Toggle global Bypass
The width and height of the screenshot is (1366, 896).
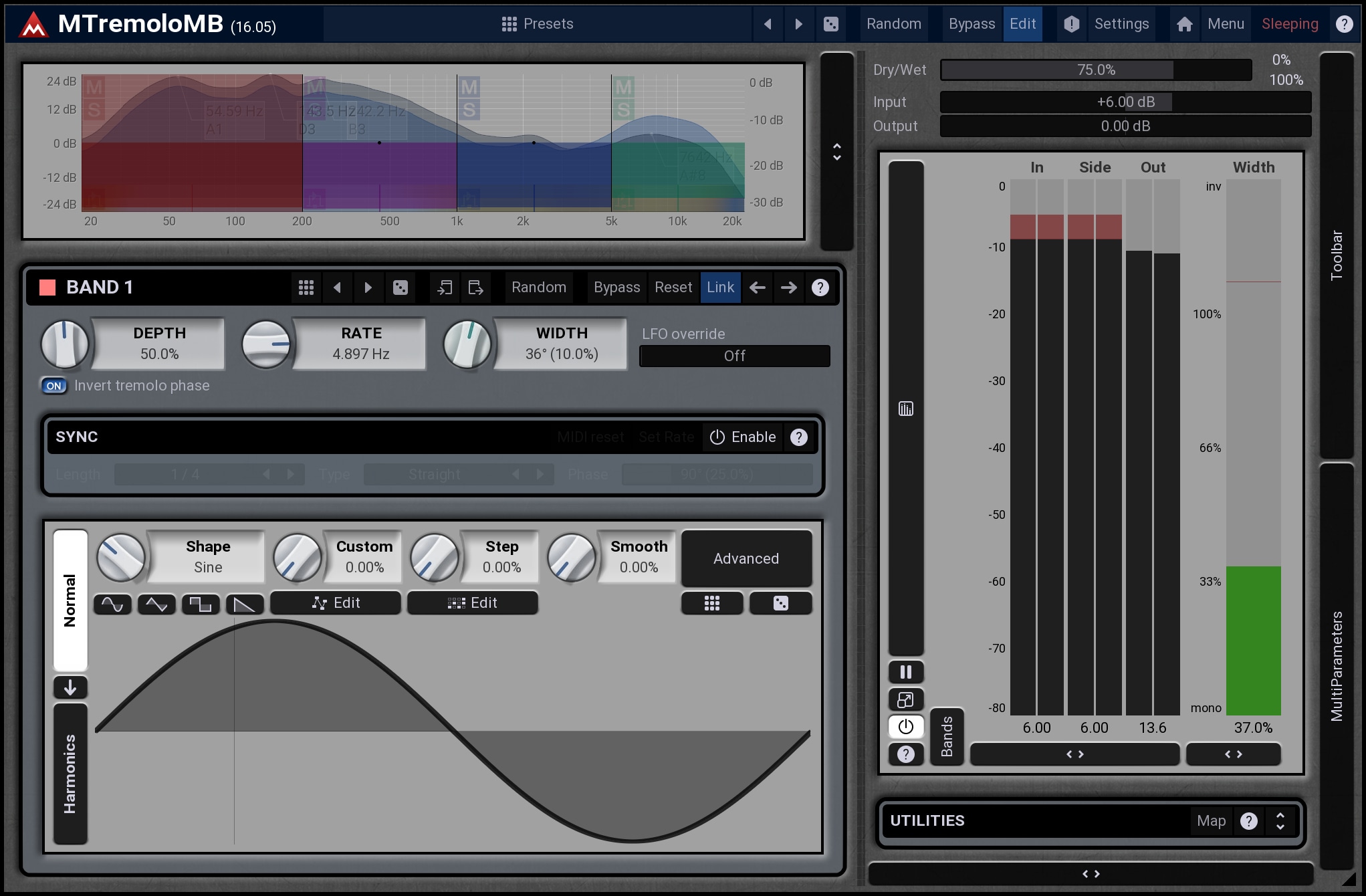coord(972,24)
